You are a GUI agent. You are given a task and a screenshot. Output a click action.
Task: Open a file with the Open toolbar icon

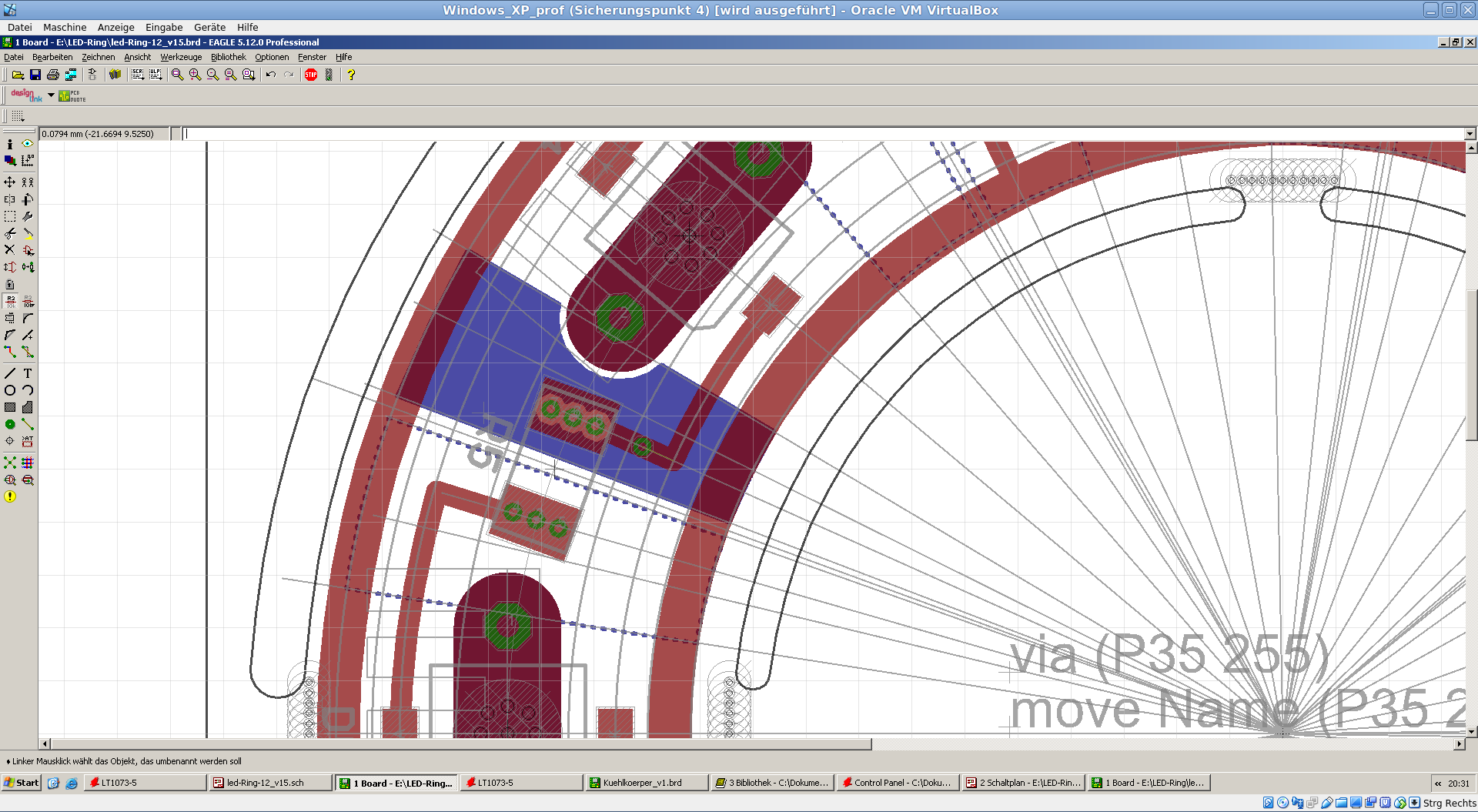tap(18, 75)
